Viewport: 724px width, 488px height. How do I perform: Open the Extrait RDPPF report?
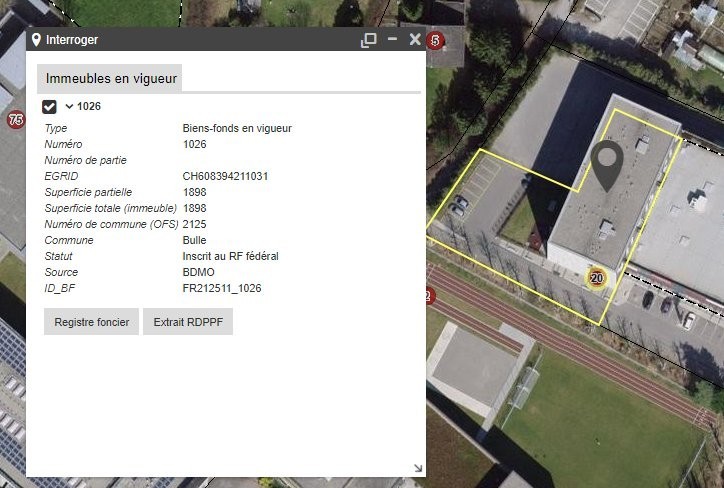tap(188, 323)
